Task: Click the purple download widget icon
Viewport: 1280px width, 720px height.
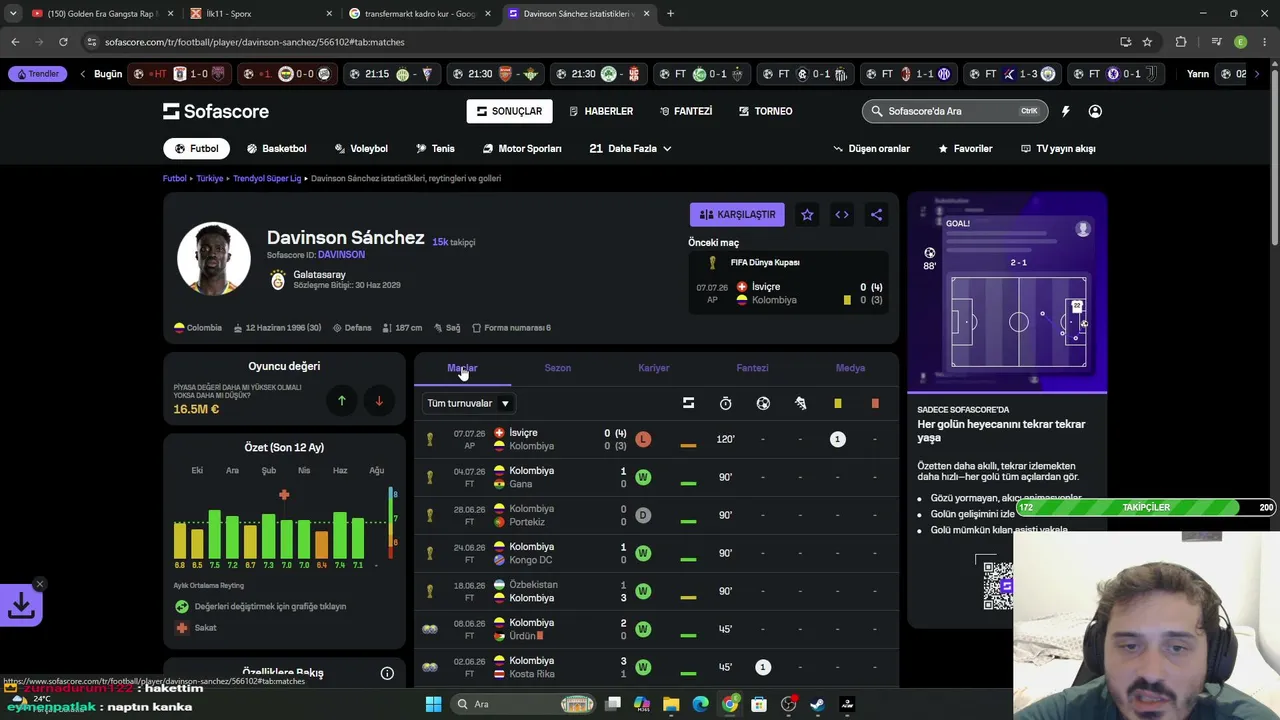Action: (x=21, y=605)
